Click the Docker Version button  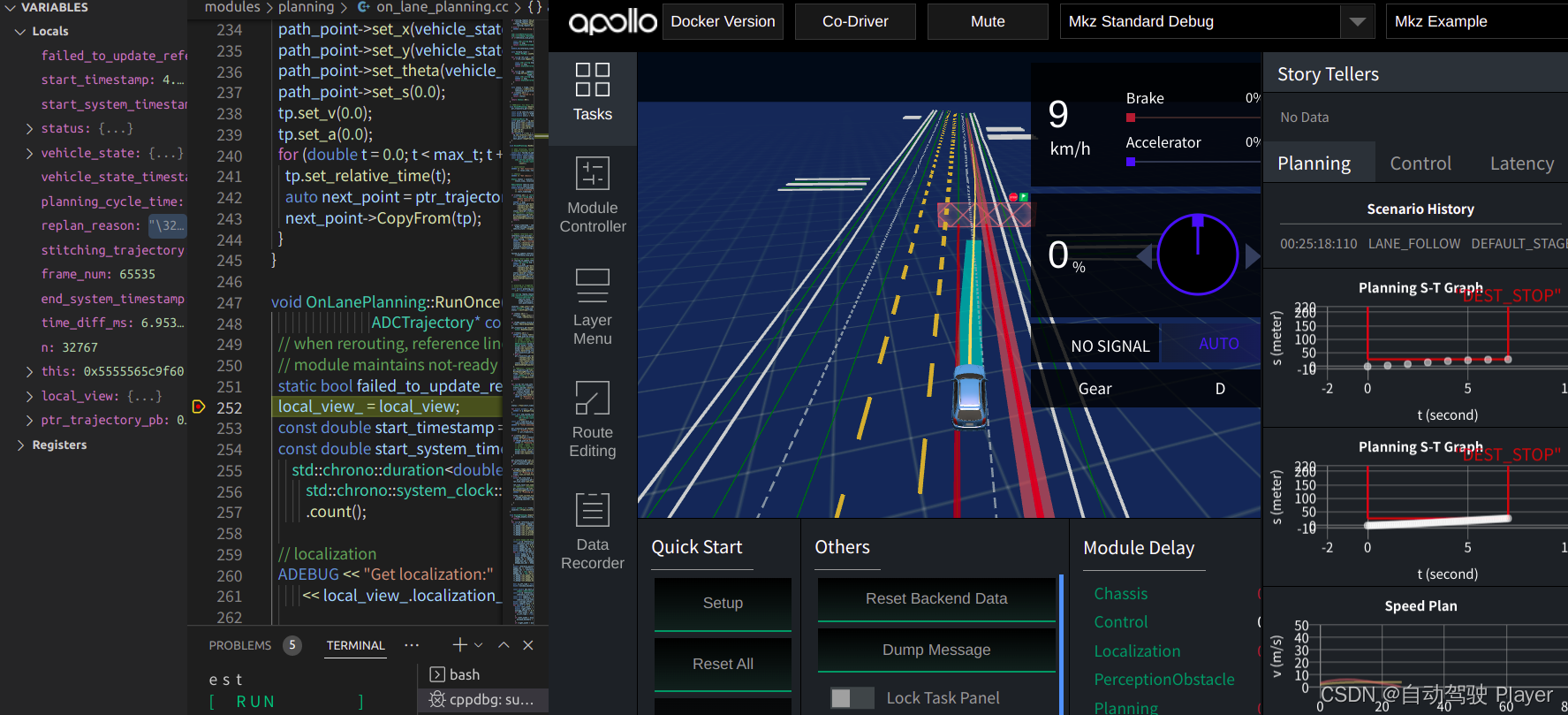pyautogui.click(x=723, y=21)
